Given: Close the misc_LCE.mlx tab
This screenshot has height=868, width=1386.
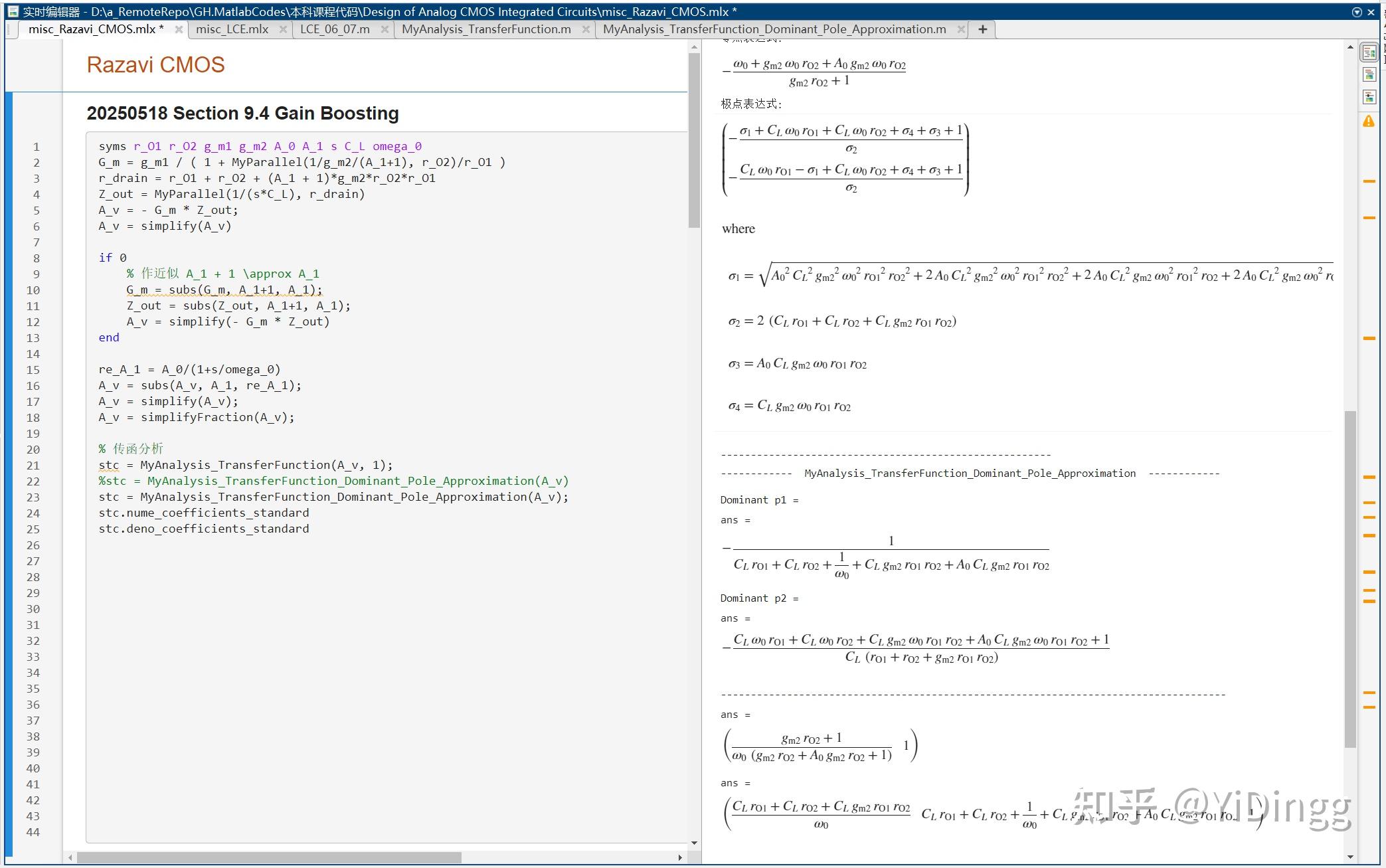Looking at the screenshot, I should tap(283, 29).
